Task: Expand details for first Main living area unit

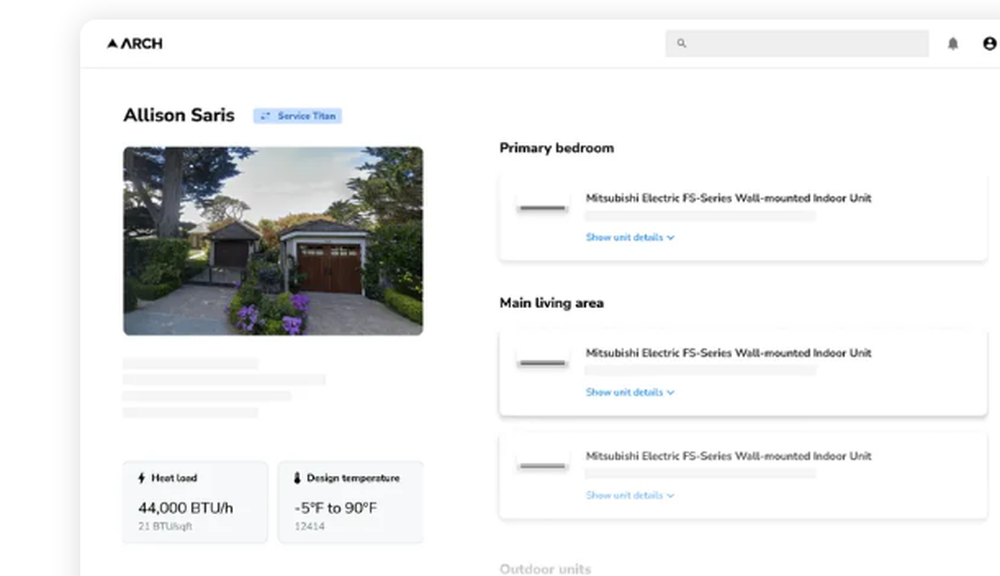Action: (x=630, y=392)
